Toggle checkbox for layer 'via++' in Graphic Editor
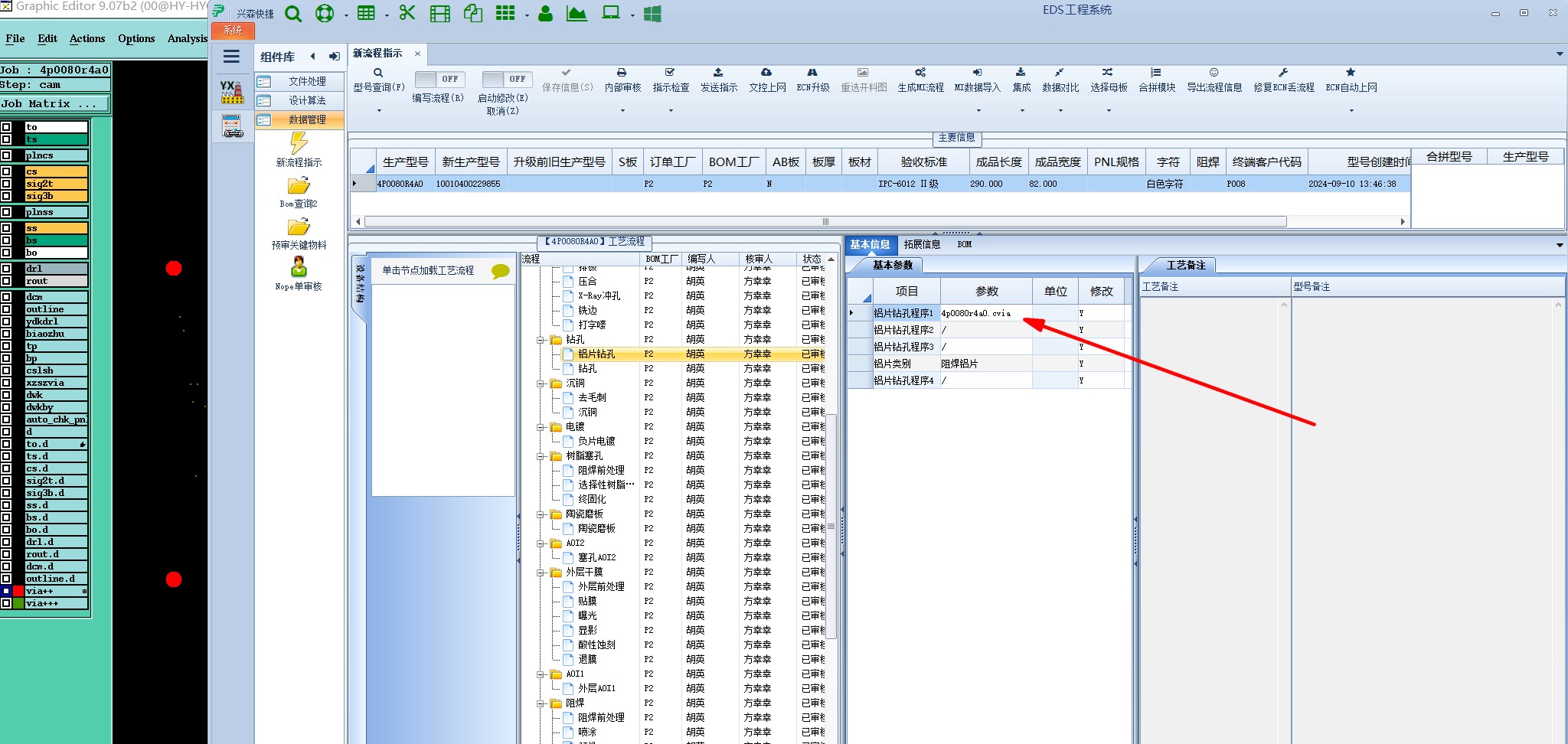This screenshot has width=1568, height=744. (x=6, y=591)
